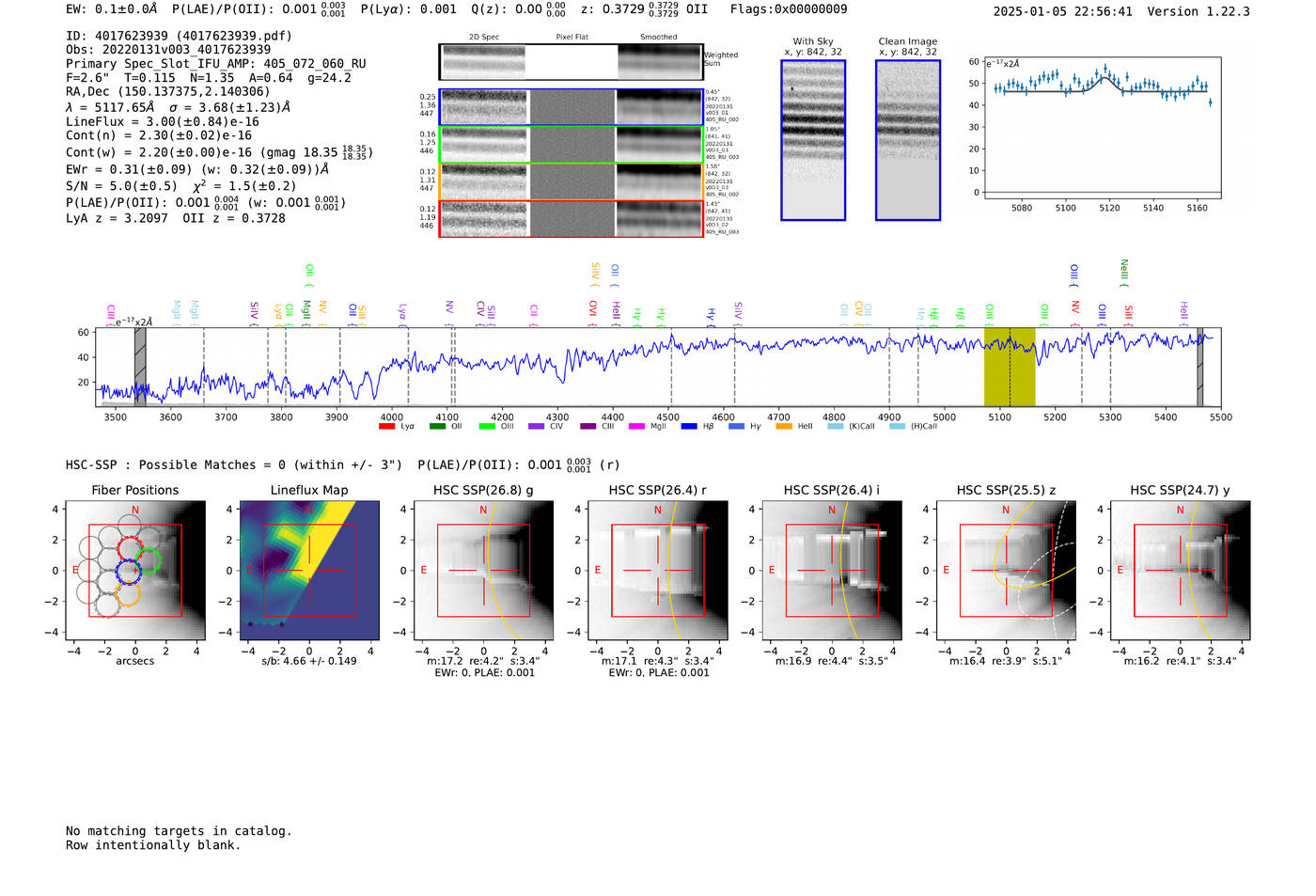Open the Clean Image cutout
Screen dimensions: 1316x896
[908, 140]
